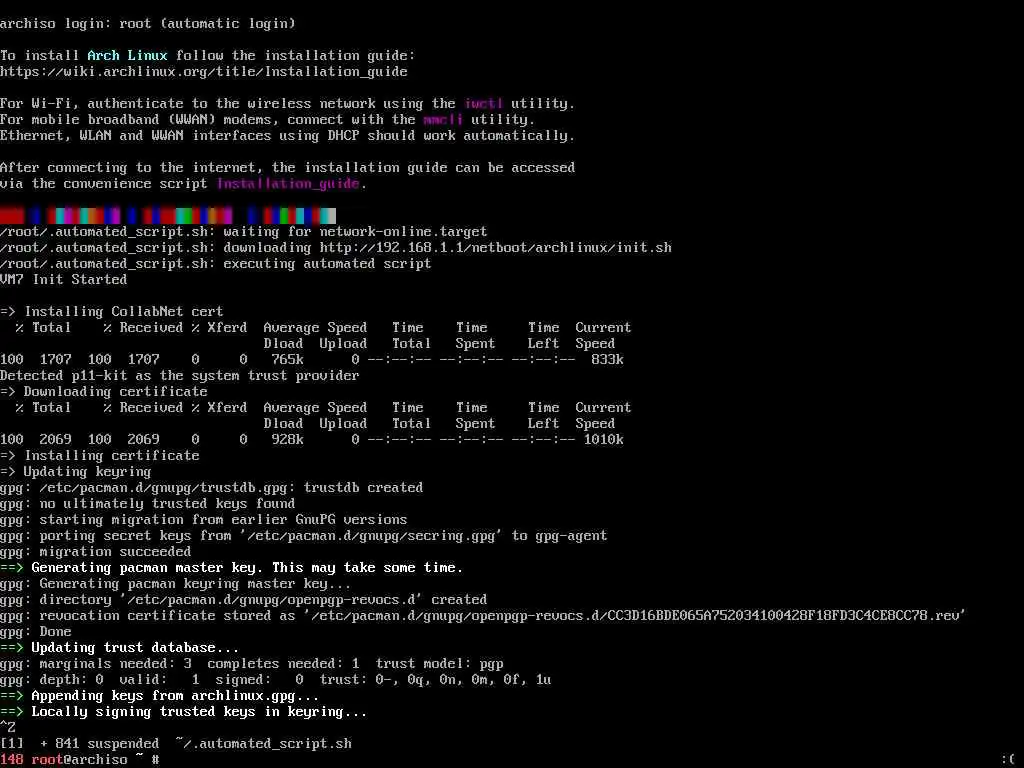Click '==> Locally signing trusted keys in keyring...'
The height and width of the screenshot is (768, 1024).
point(184,712)
